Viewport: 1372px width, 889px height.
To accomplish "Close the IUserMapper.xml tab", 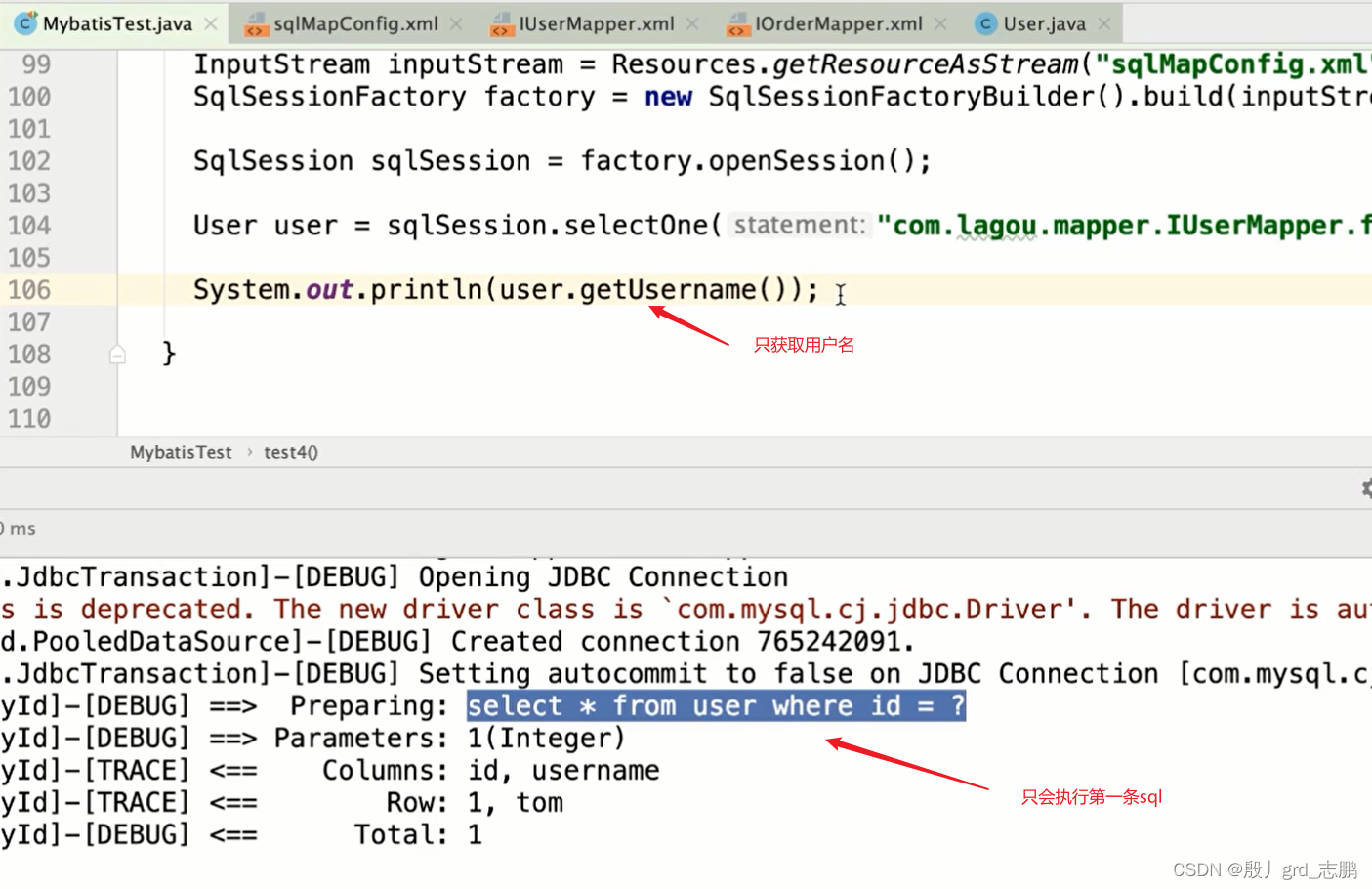I will point(692,23).
